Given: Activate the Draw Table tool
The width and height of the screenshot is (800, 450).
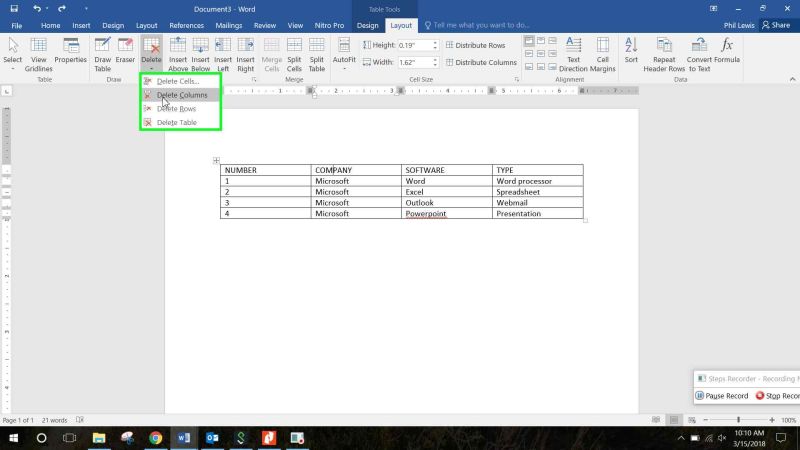Looking at the screenshot, I should click(x=103, y=54).
